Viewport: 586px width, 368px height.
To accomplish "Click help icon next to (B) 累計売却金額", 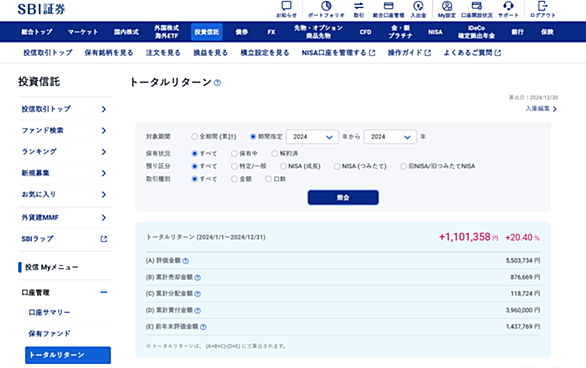I will tap(198, 278).
